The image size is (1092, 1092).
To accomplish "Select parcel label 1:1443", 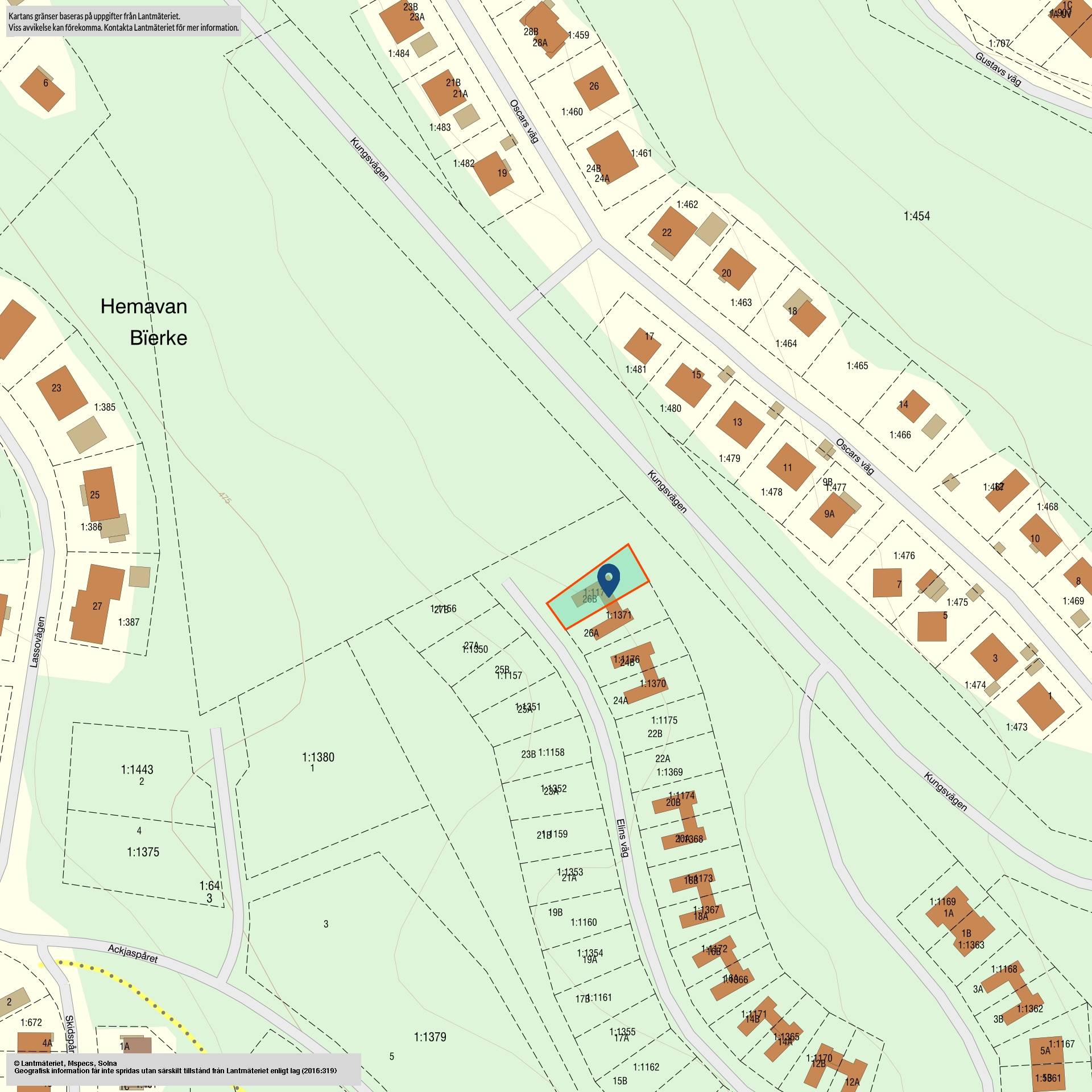I will click(x=137, y=770).
